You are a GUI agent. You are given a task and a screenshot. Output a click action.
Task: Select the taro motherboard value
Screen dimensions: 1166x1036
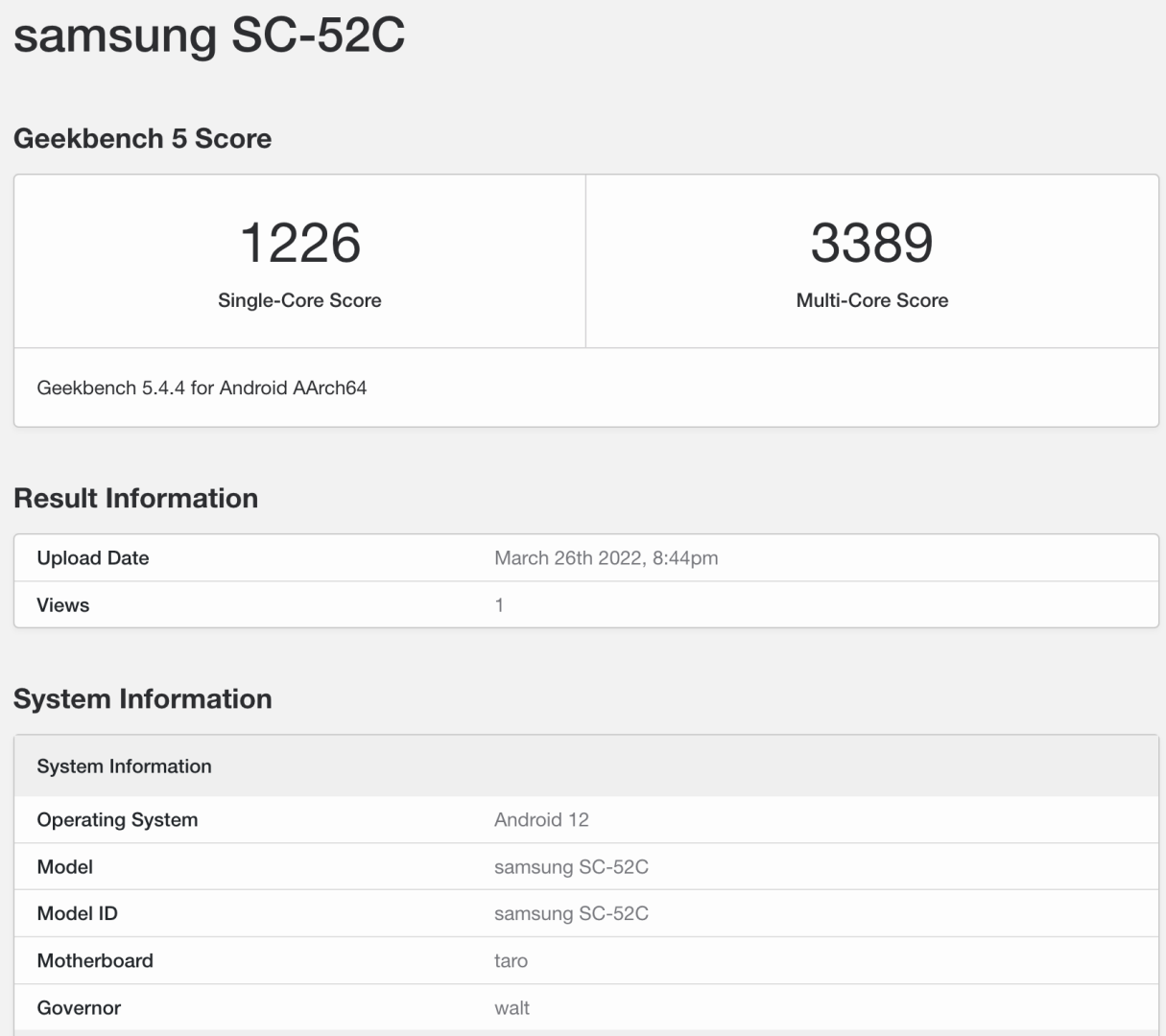tap(511, 961)
